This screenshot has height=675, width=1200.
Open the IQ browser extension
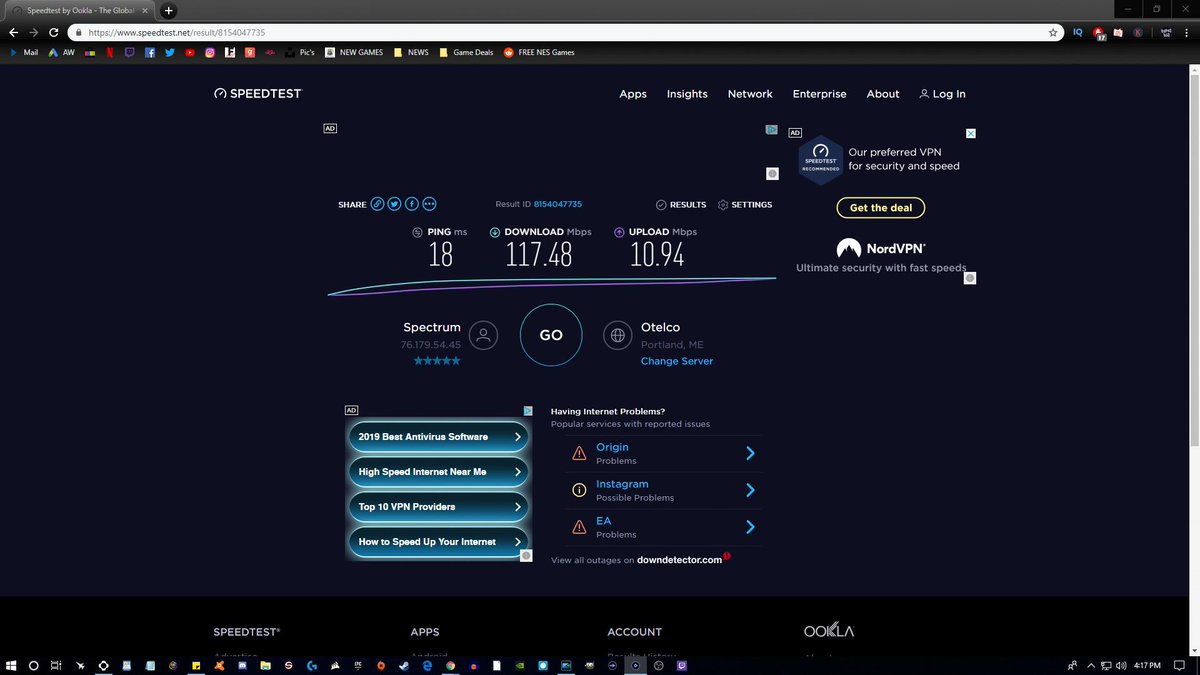[1078, 32]
